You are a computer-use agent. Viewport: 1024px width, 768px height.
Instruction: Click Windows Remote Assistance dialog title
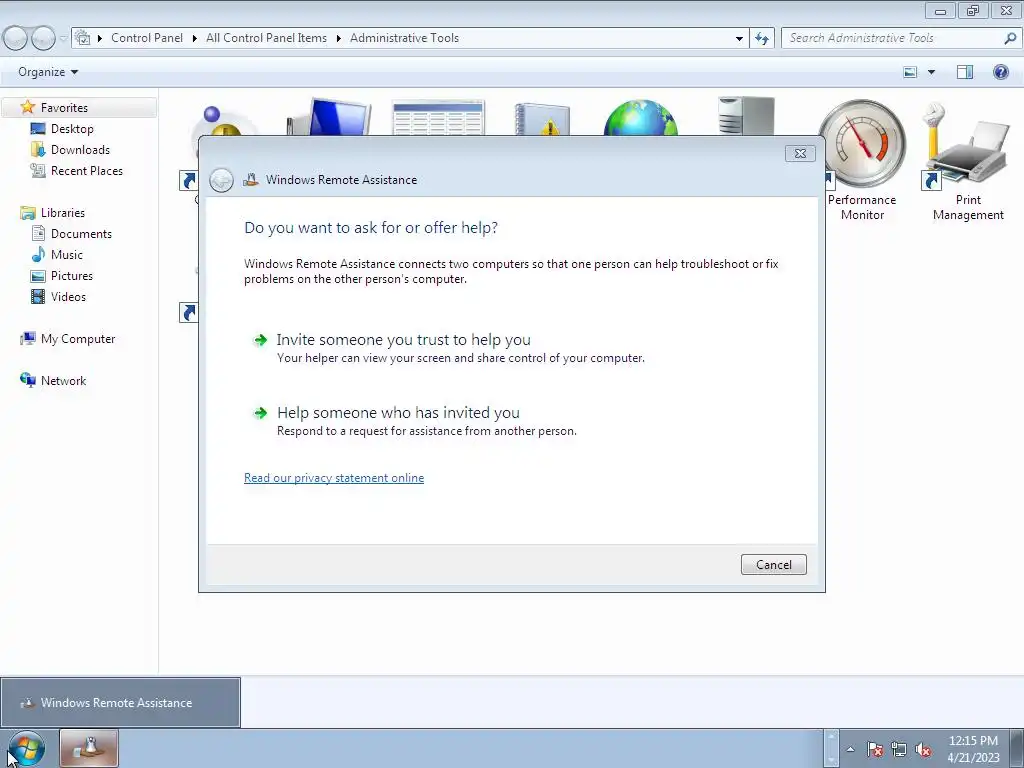(x=341, y=180)
